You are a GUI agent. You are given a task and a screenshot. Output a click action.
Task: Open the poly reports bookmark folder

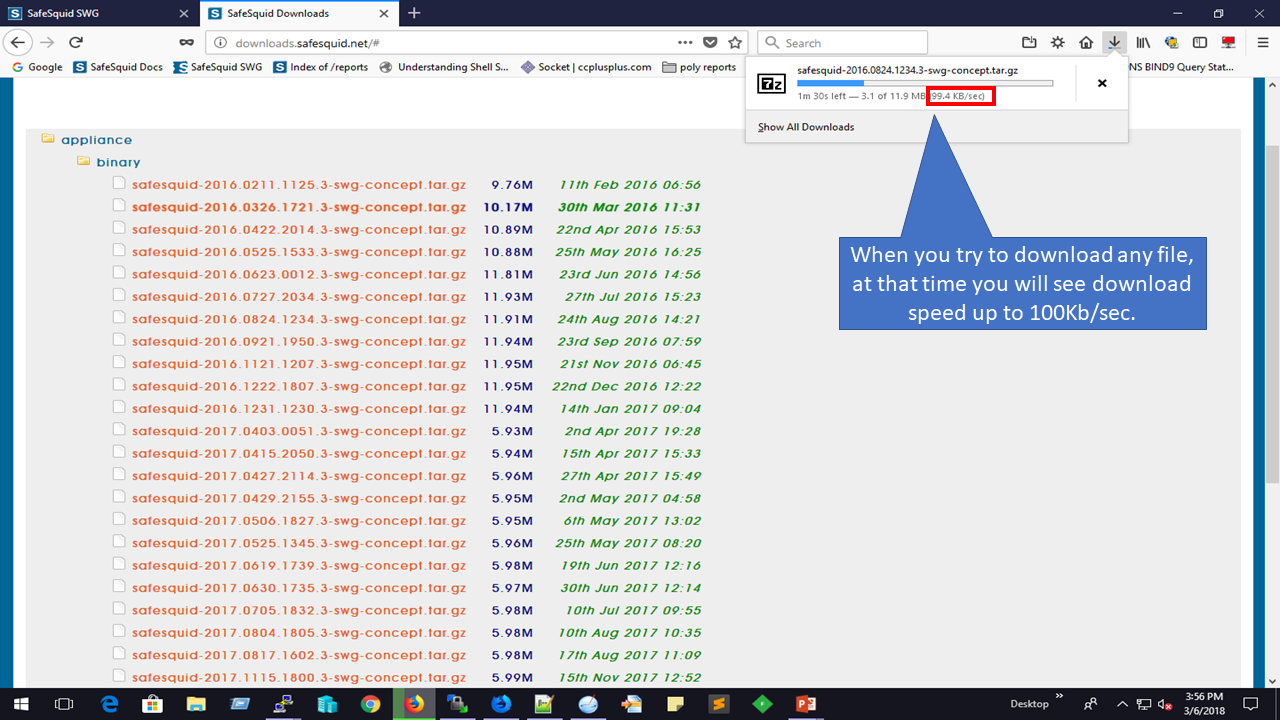click(x=699, y=67)
